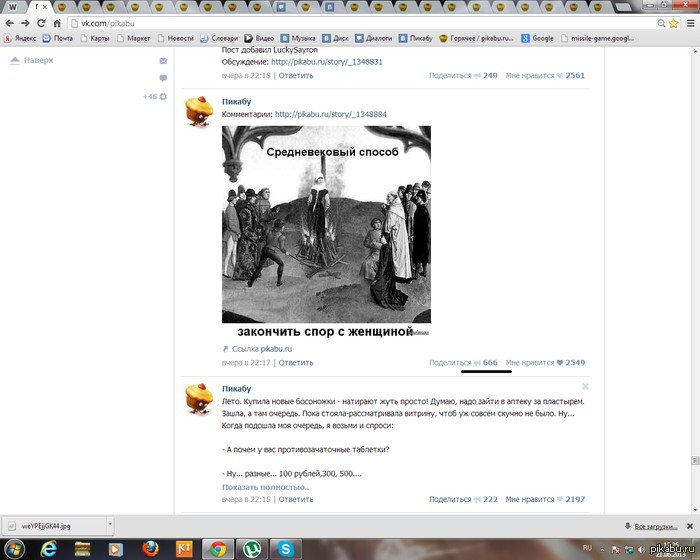Go forward with the browser forward arrow
Image resolution: width=700 pixels, height=560 pixels.
[x=25, y=23]
